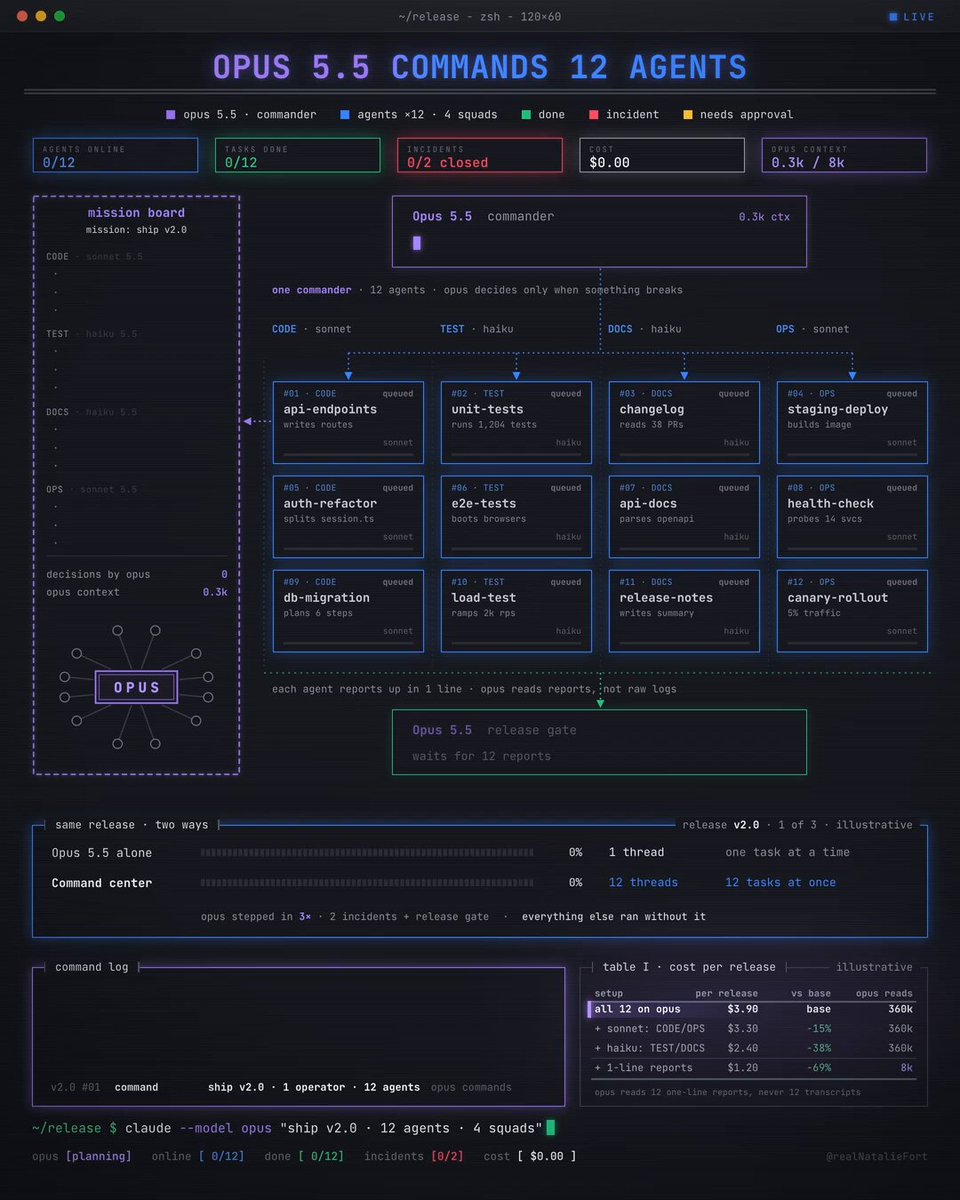Click the LIVE indicator in the title bar
This screenshot has height=1200, width=960.
[911, 16]
